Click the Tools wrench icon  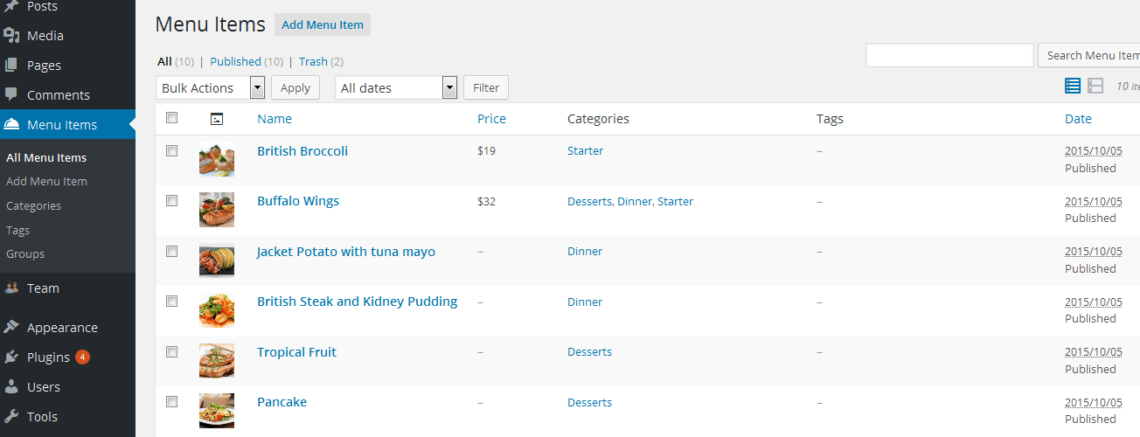click(x=11, y=417)
